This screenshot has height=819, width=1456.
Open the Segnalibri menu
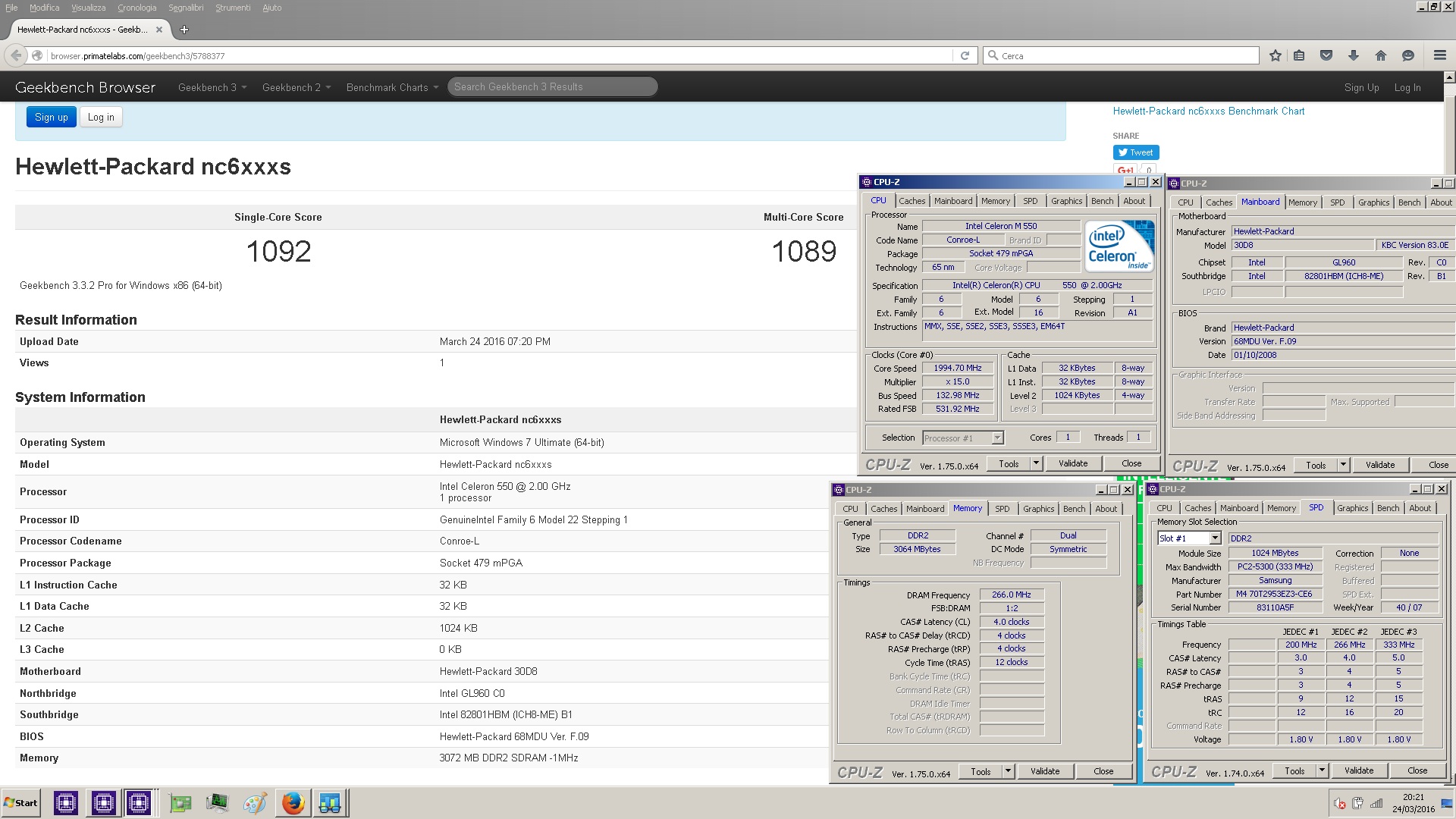point(186,8)
